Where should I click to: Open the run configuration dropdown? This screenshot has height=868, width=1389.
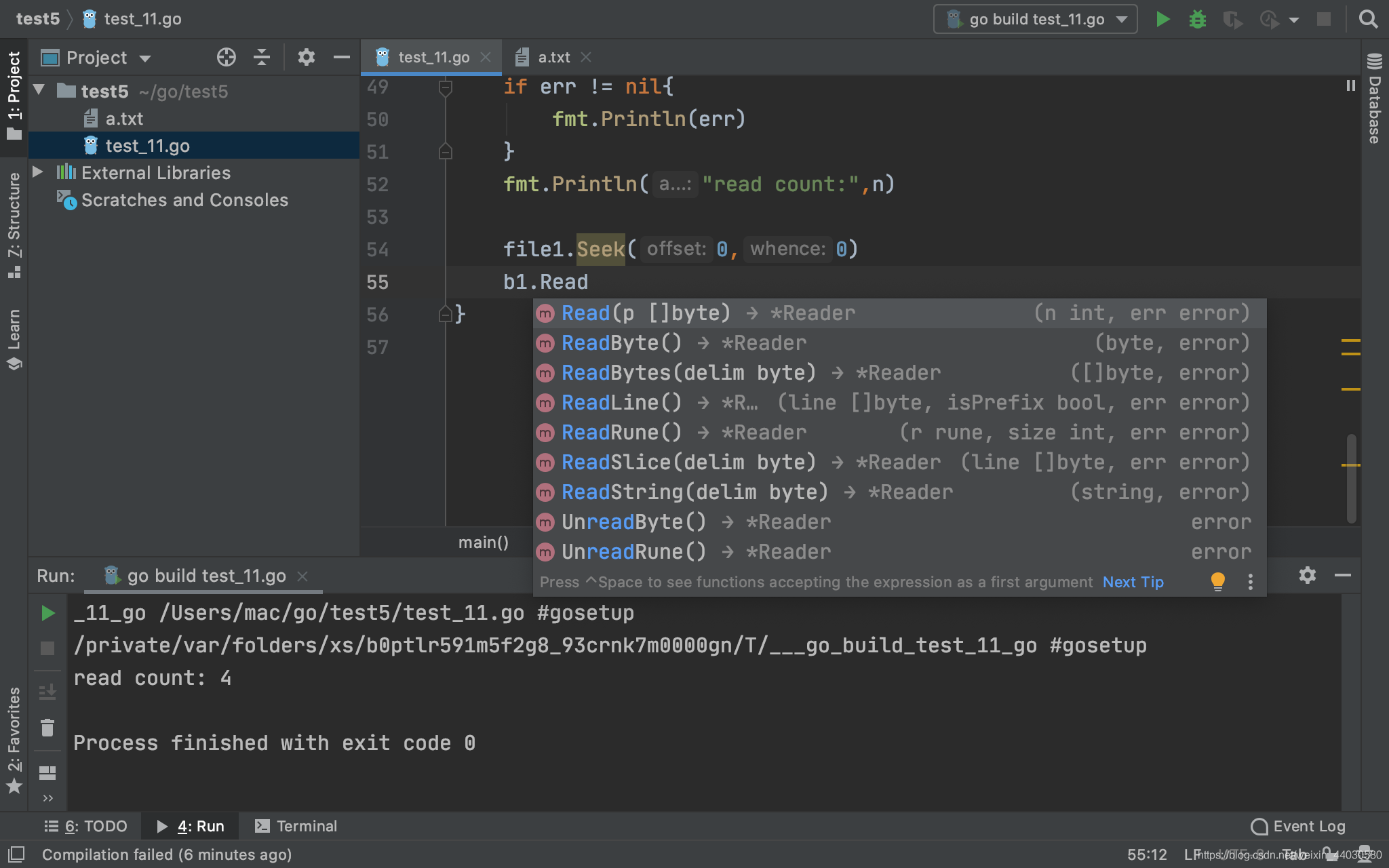click(x=1036, y=19)
